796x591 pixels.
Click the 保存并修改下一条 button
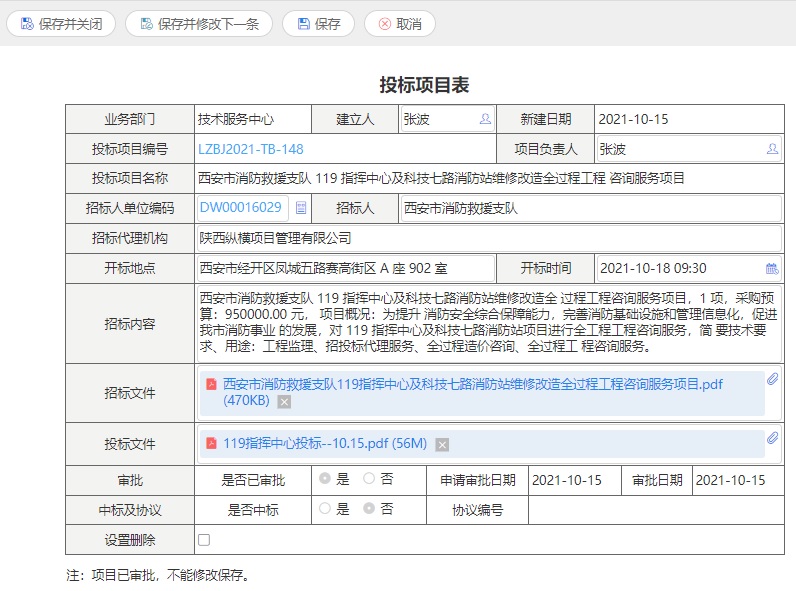(199, 24)
